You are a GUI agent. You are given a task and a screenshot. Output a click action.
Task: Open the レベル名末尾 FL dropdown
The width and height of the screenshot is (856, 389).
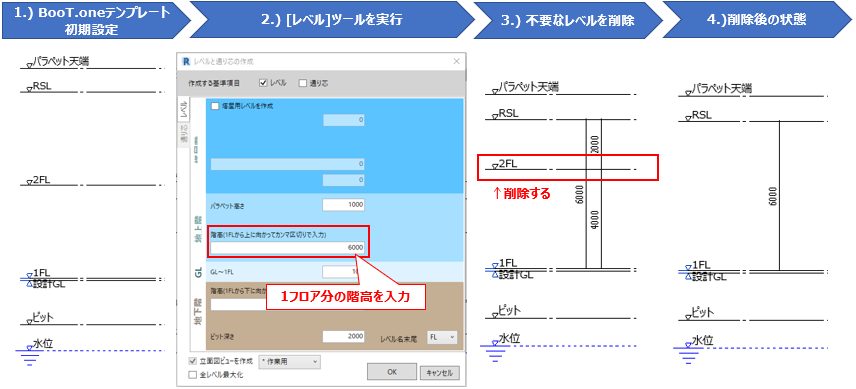coord(442,337)
